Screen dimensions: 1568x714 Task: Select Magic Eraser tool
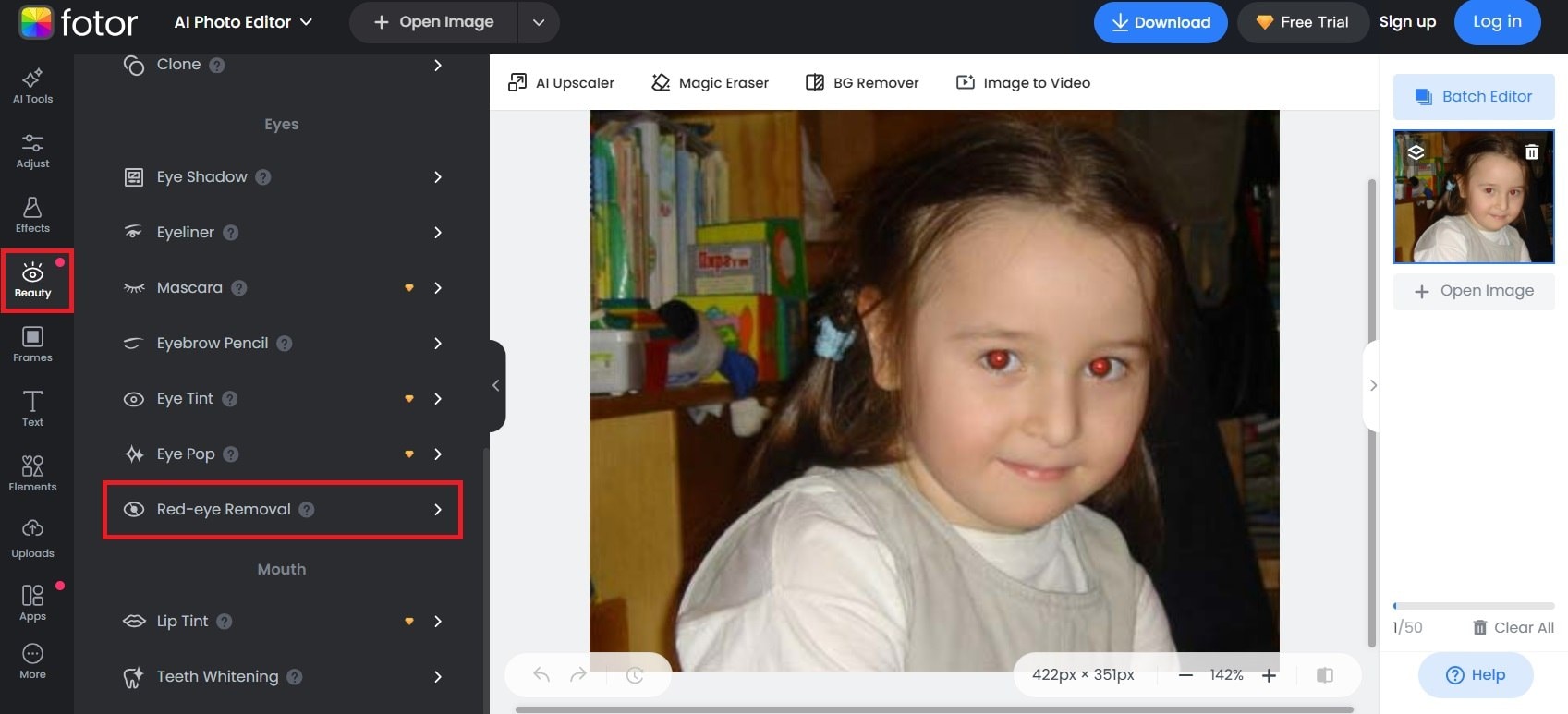pyautogui.click(x=710, y=82)
